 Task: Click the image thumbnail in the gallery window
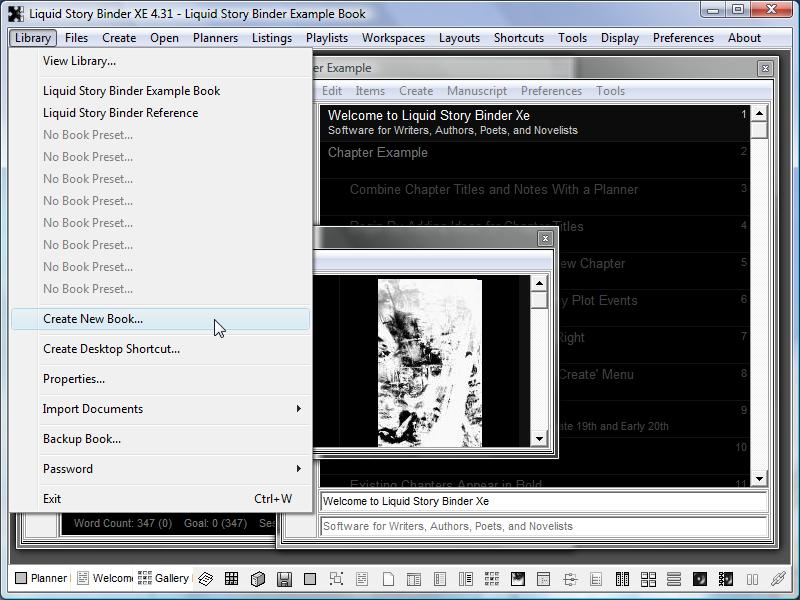429,362
